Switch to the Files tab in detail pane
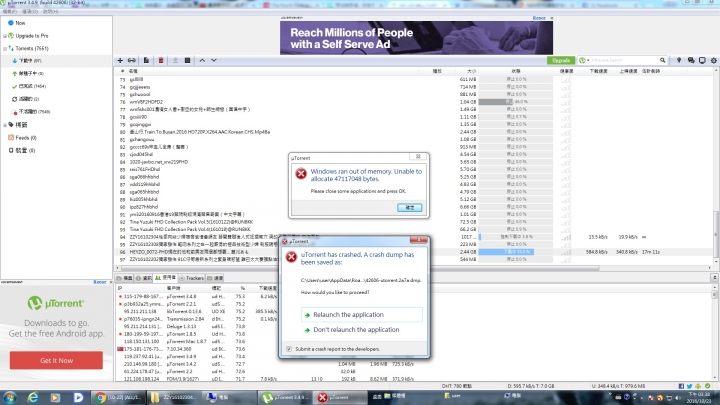The width and height of the screenshot is (720, 405). click(124, 278)
